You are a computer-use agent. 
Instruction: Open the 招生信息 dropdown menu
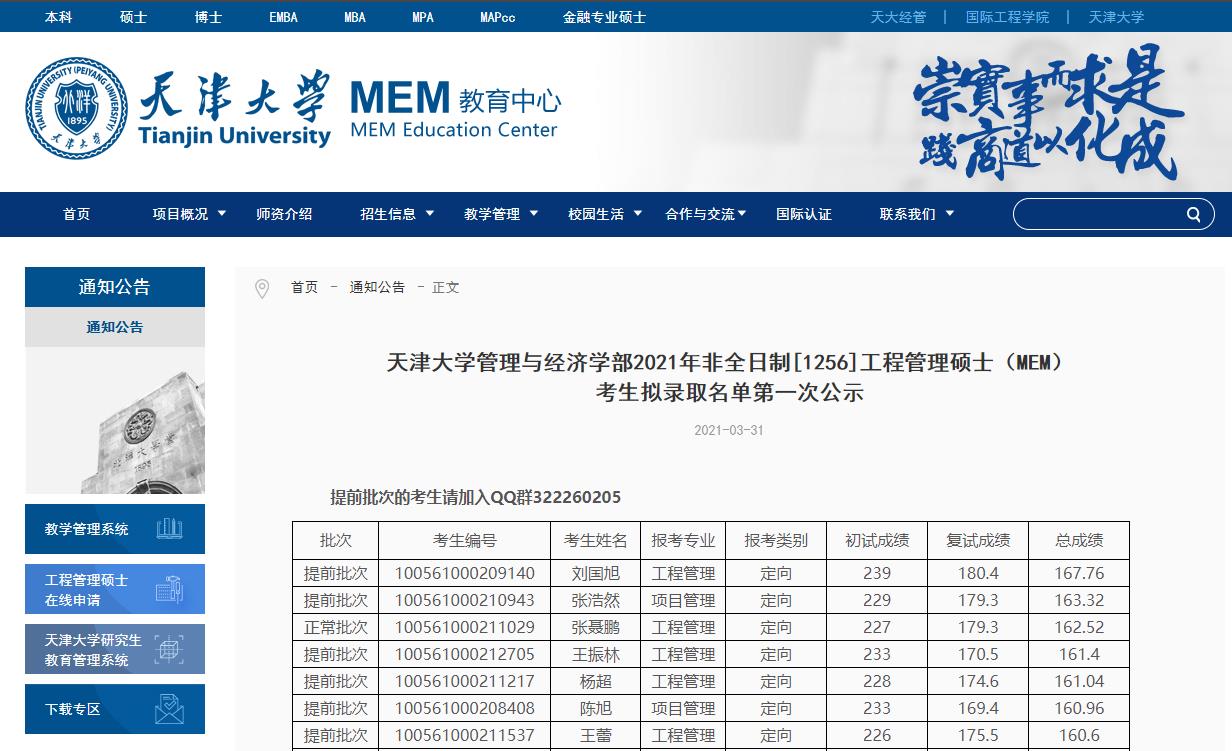tap(390, 213)
